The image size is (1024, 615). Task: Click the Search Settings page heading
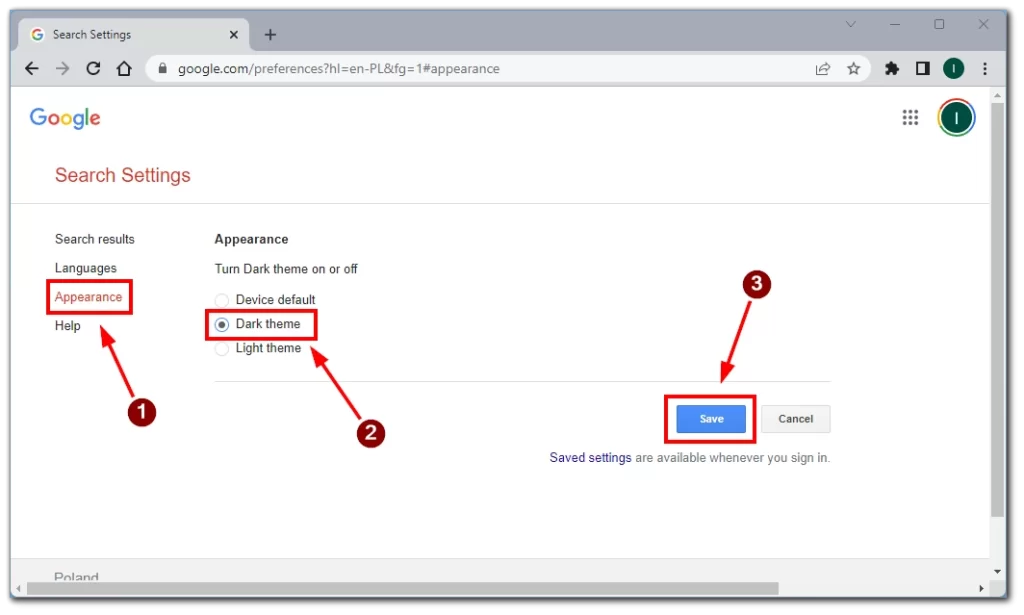click(x=123, y=175)
